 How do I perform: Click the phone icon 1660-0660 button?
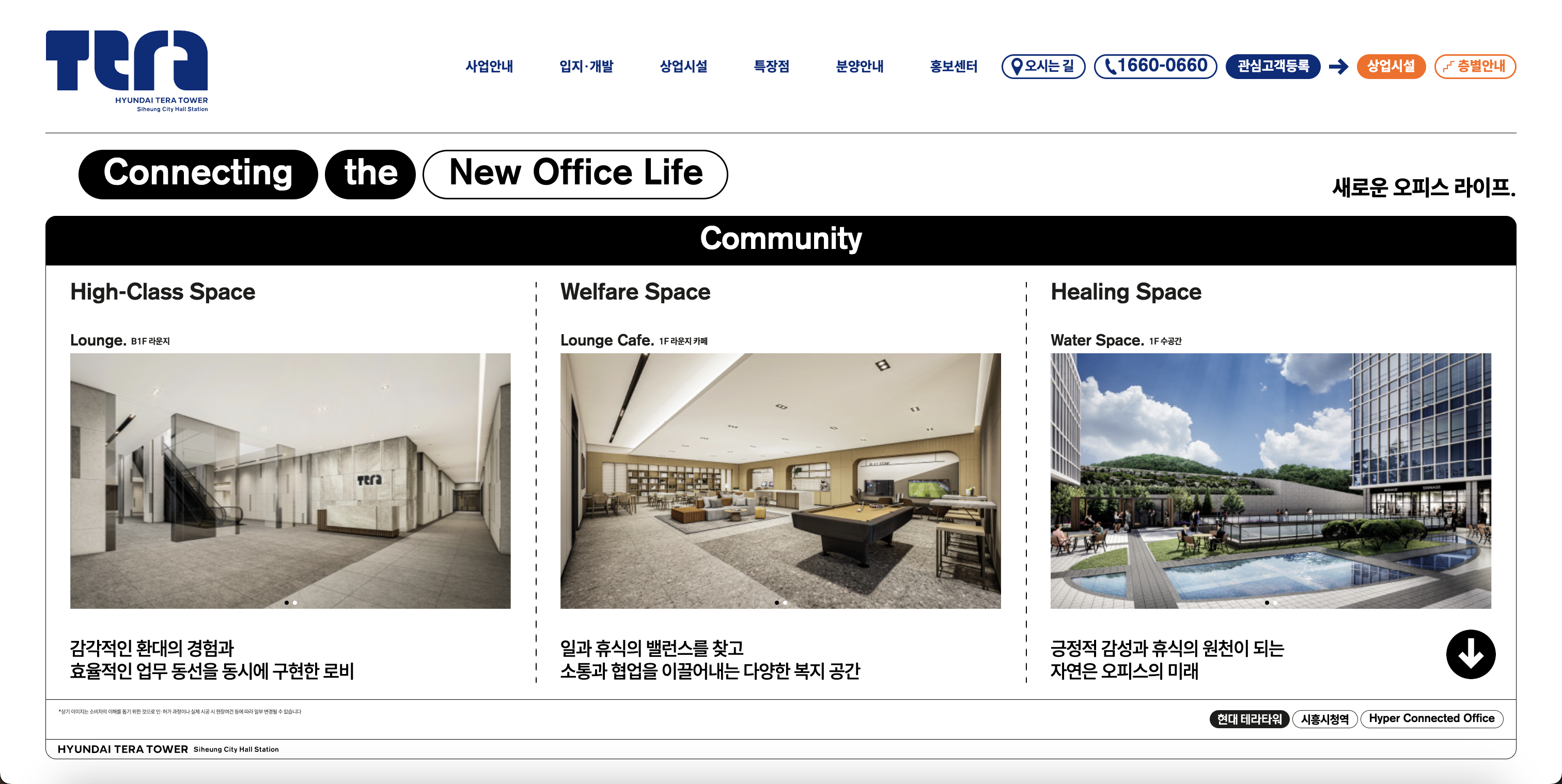click(x=1155, y=66)
